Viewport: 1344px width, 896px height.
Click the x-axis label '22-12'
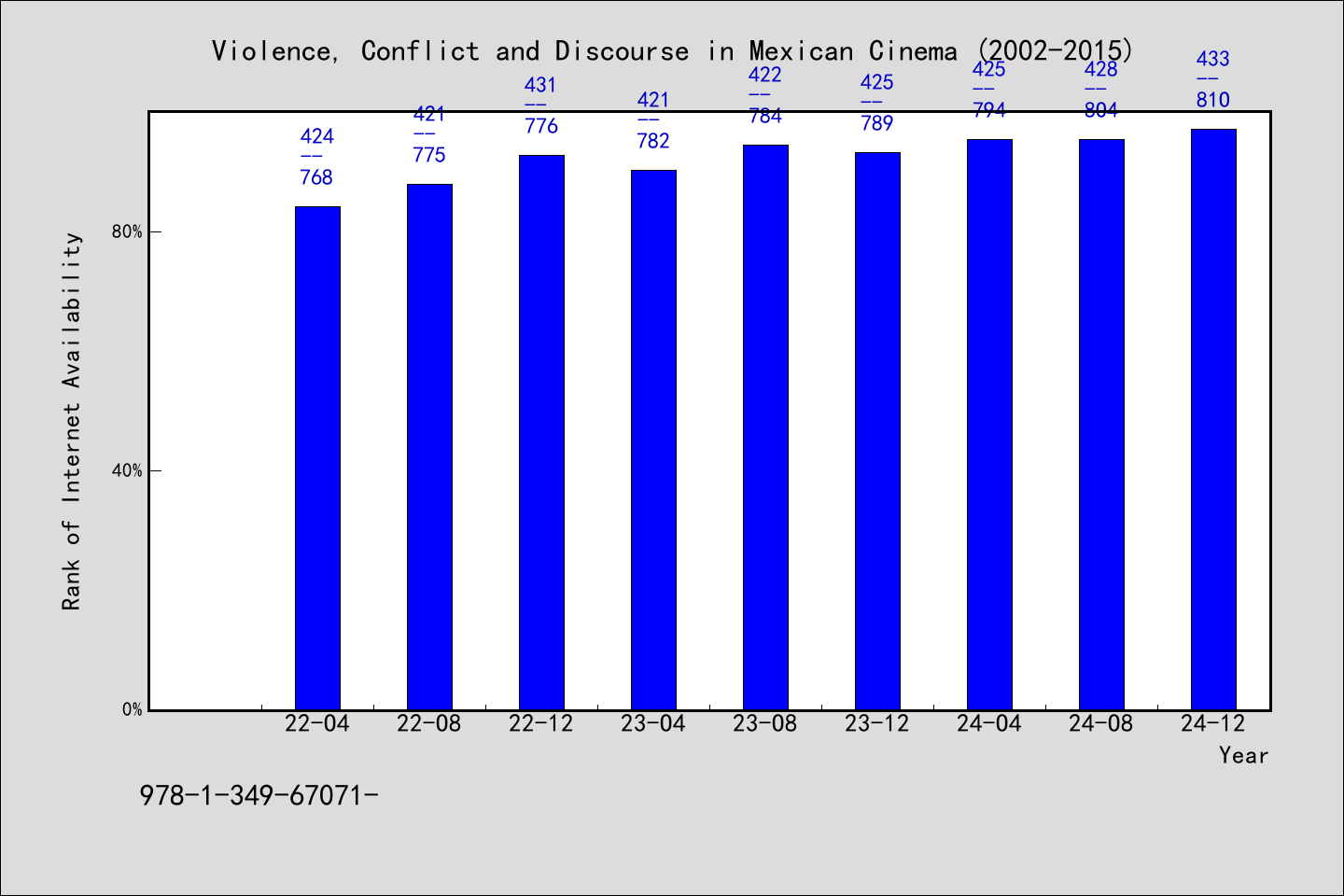[541, 723]
